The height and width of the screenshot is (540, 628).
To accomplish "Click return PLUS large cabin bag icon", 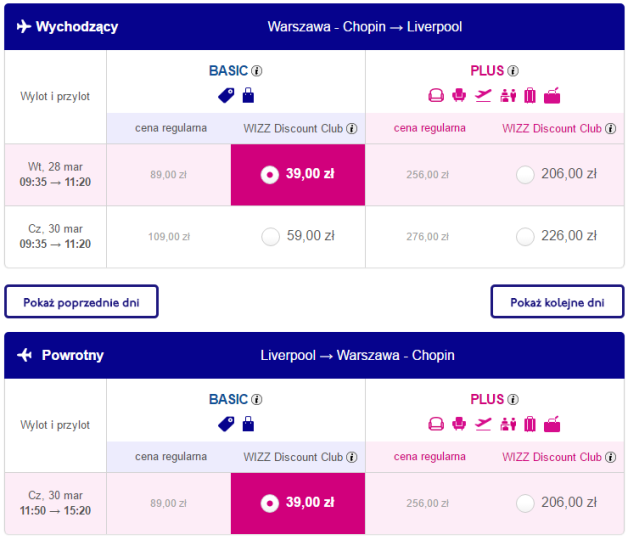I will pyautogui.click(x=552, y=424).
